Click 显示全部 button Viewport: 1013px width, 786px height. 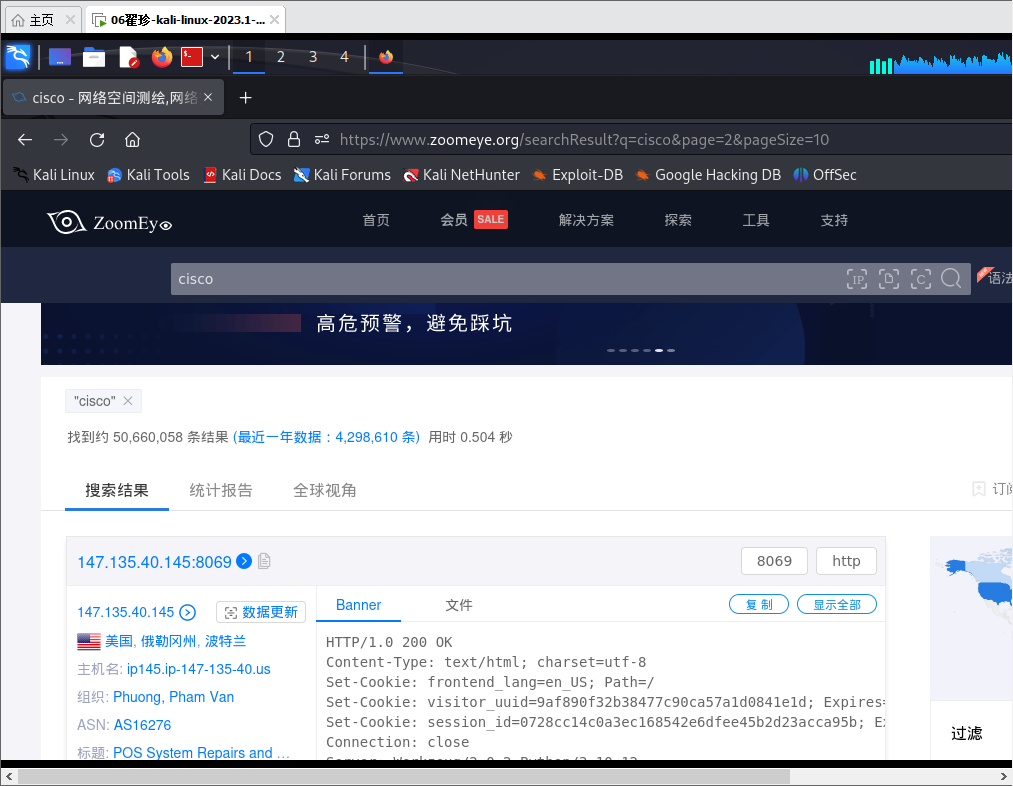pyautogui.click(x=837, y=605)
